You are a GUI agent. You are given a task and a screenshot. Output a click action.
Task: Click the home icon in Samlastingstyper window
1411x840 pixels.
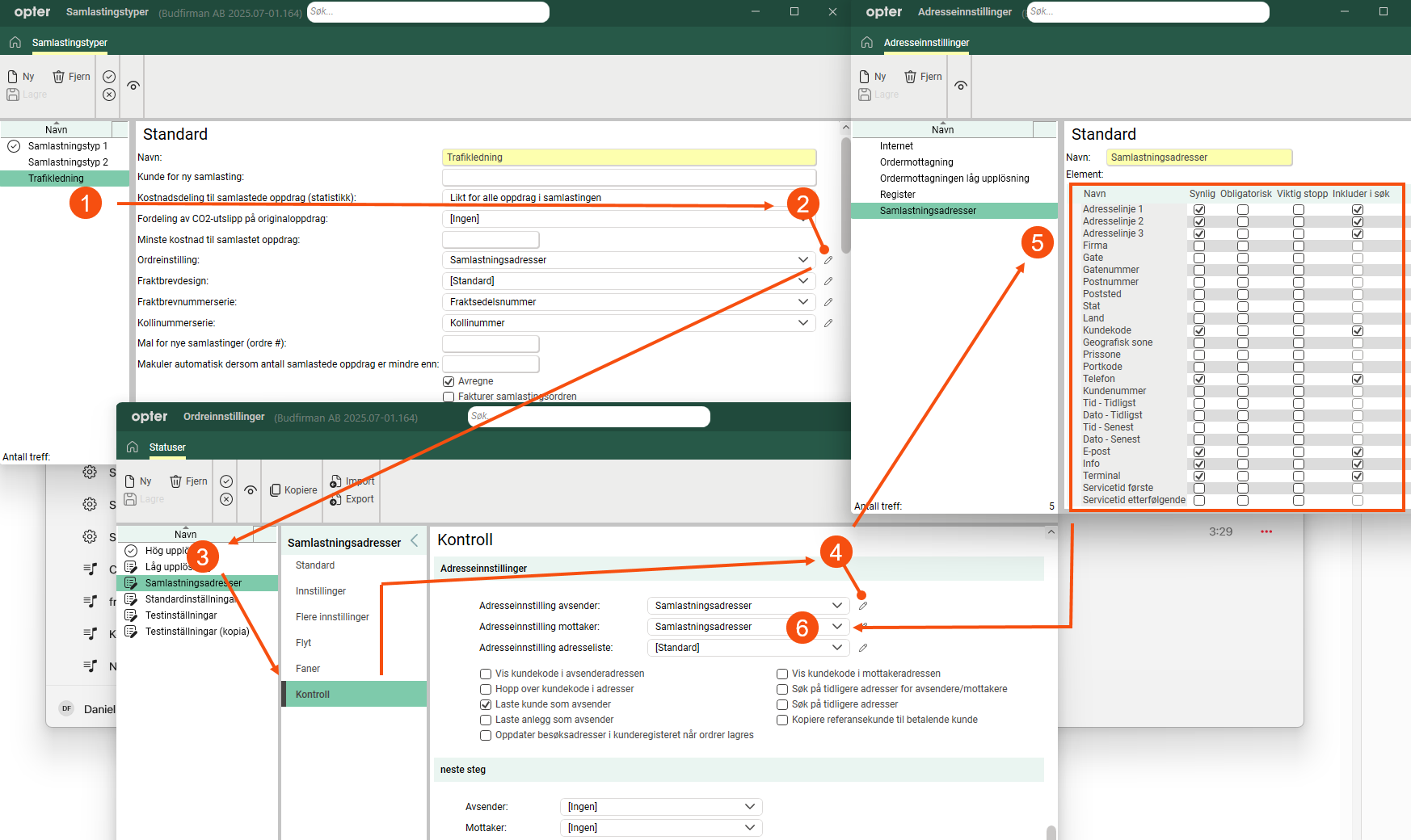[15, 43]
